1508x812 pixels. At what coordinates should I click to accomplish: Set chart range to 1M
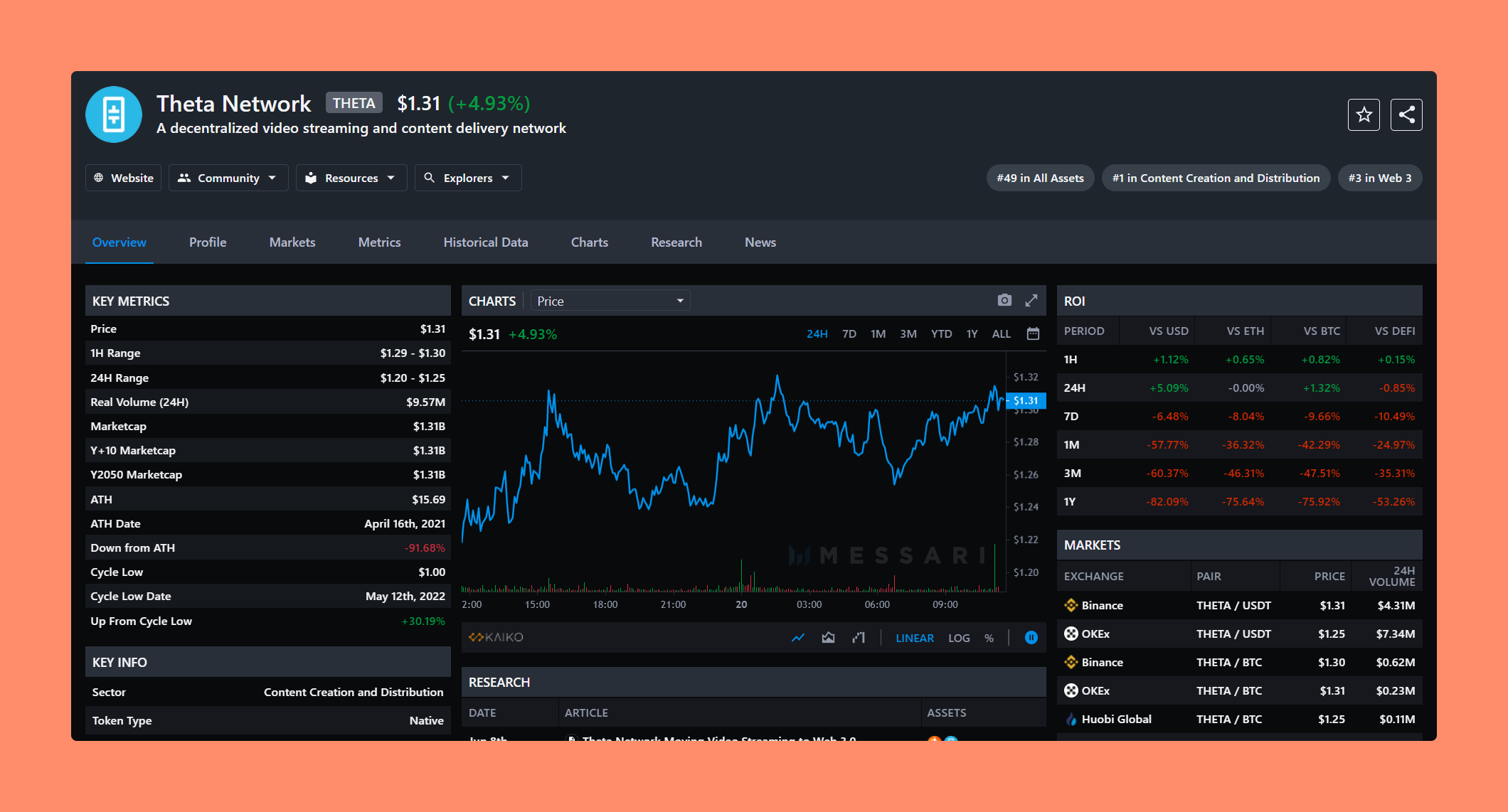(x=878, y=333)
